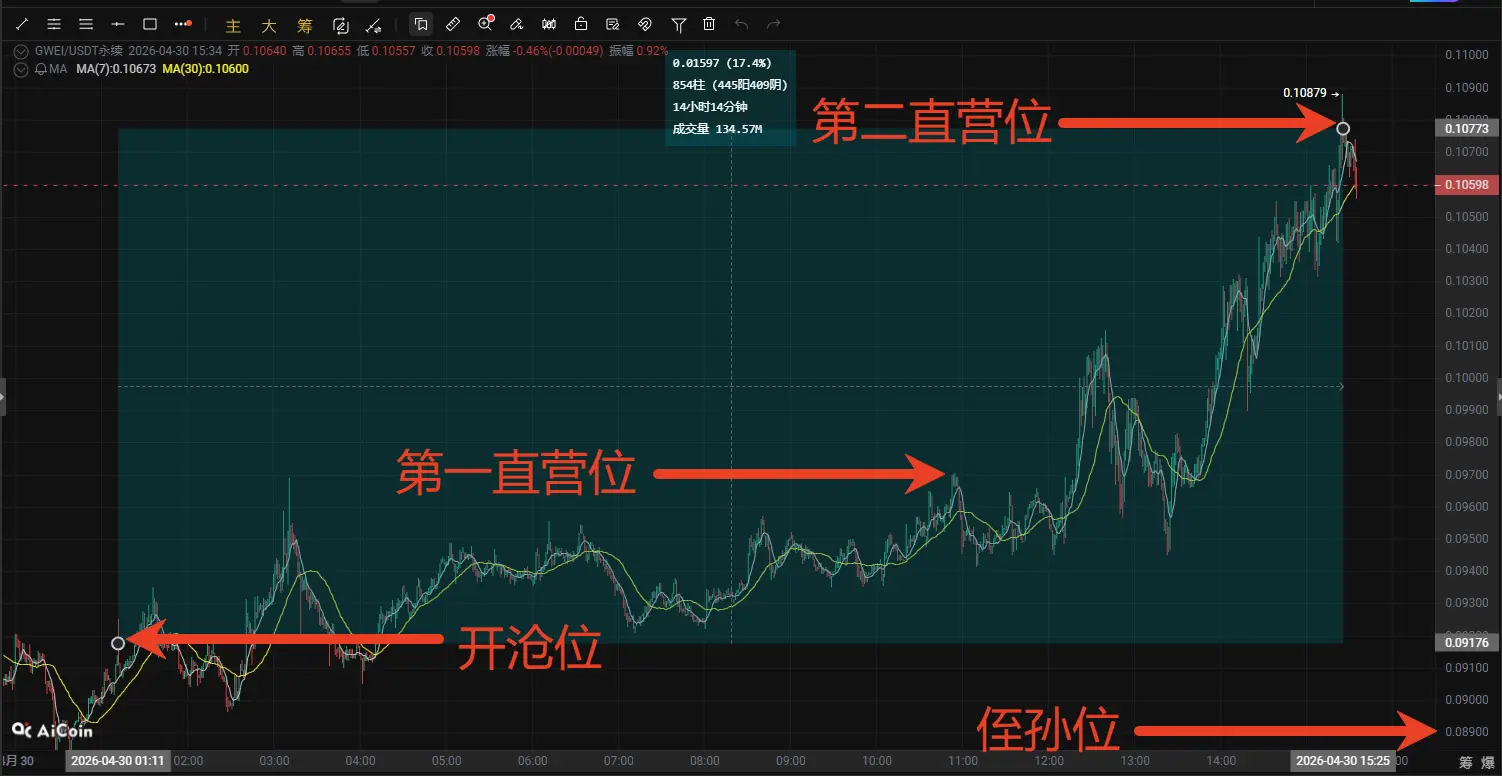The image size is (1502, 776).
Task: Select the rectangle shape drawing tool
Action: point(150,24)
